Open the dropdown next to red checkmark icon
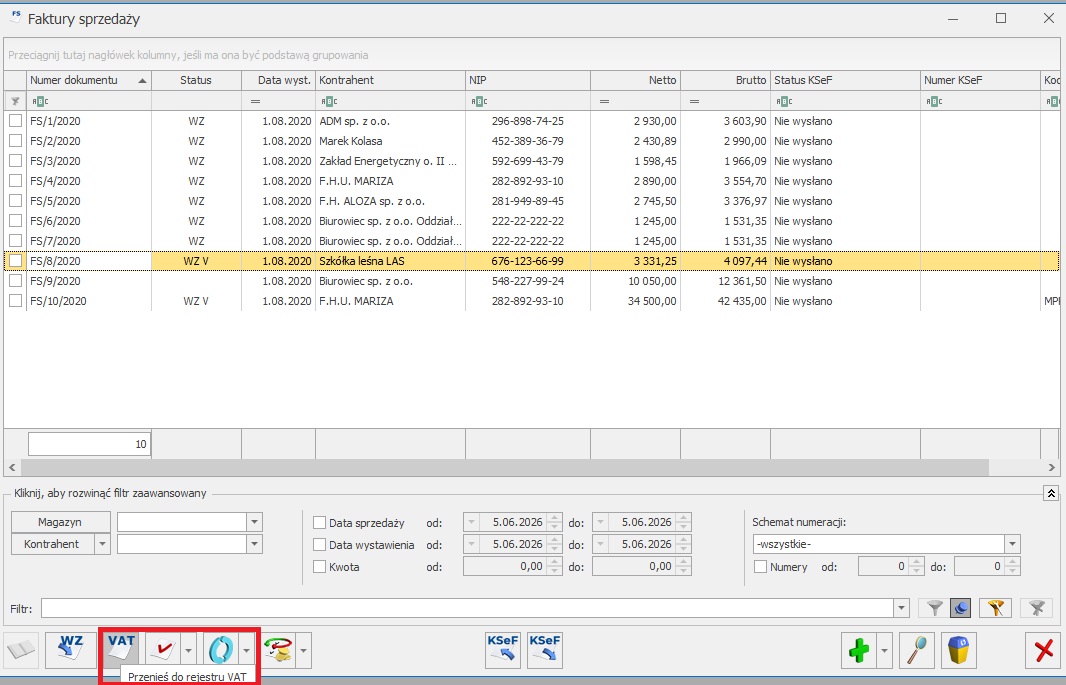This screenshot has height=685, width=1066. (x=188, y=650)
